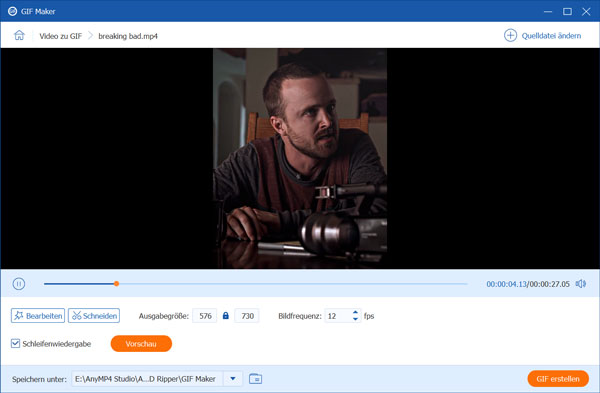Click the video preview frame
Image resolution: width=600 pixels, height=393 pixels.
300,158
